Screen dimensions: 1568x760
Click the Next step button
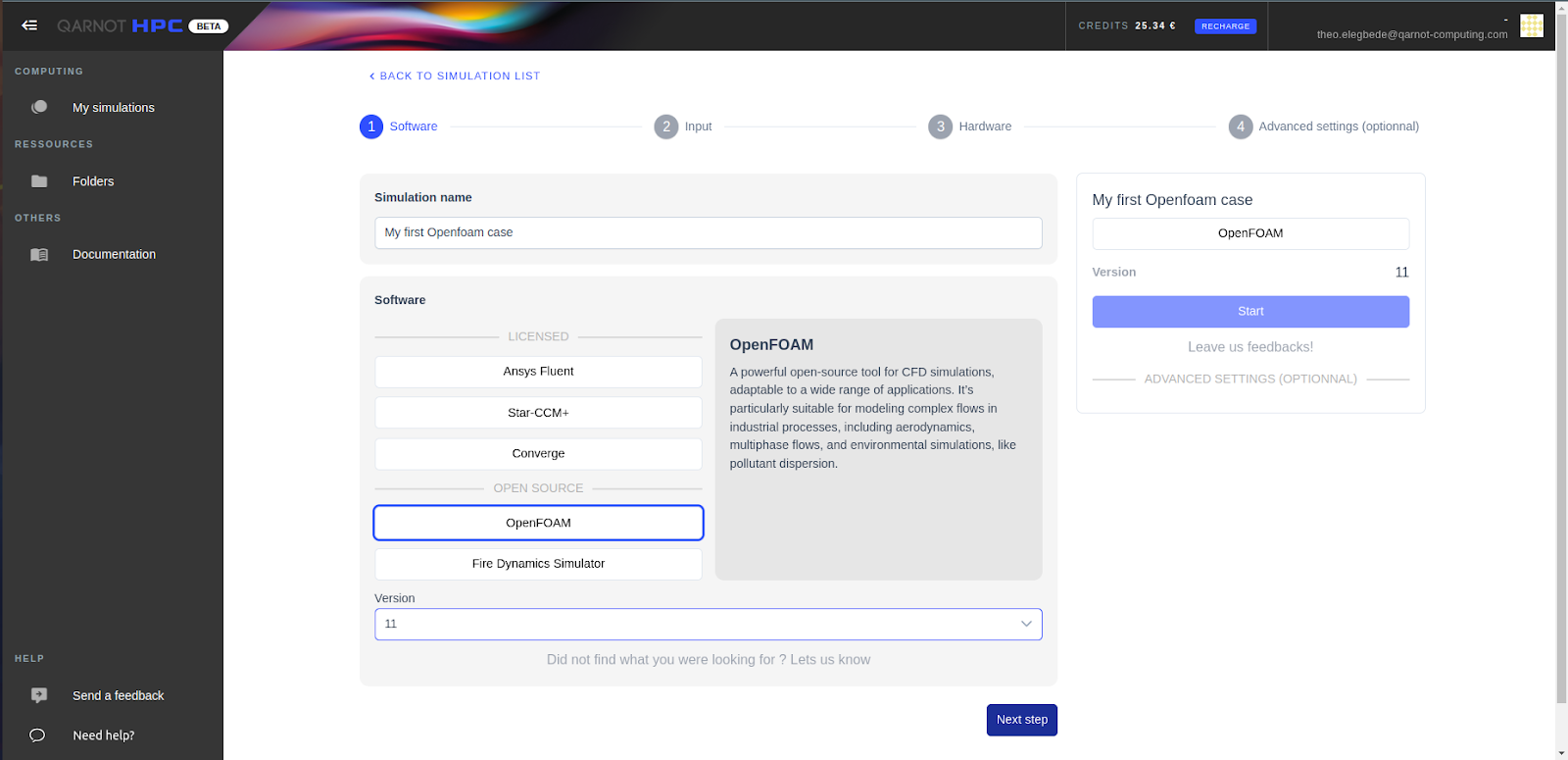[x=1021, y=720]
